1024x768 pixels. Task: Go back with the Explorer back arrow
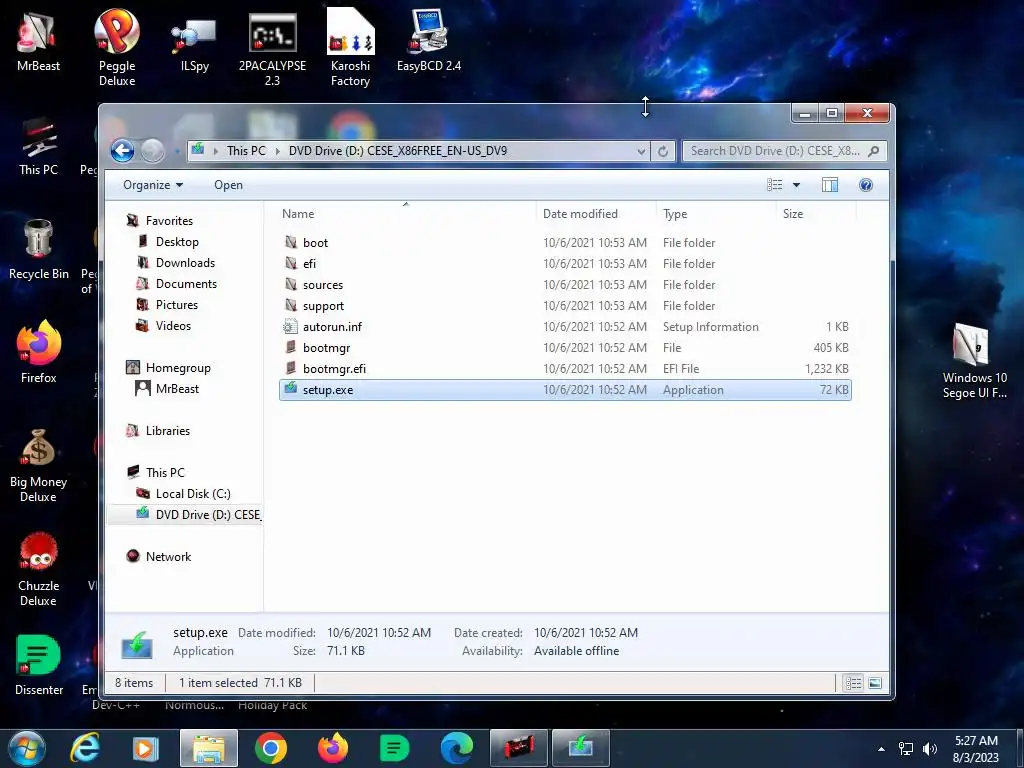[x=122, y=151]
